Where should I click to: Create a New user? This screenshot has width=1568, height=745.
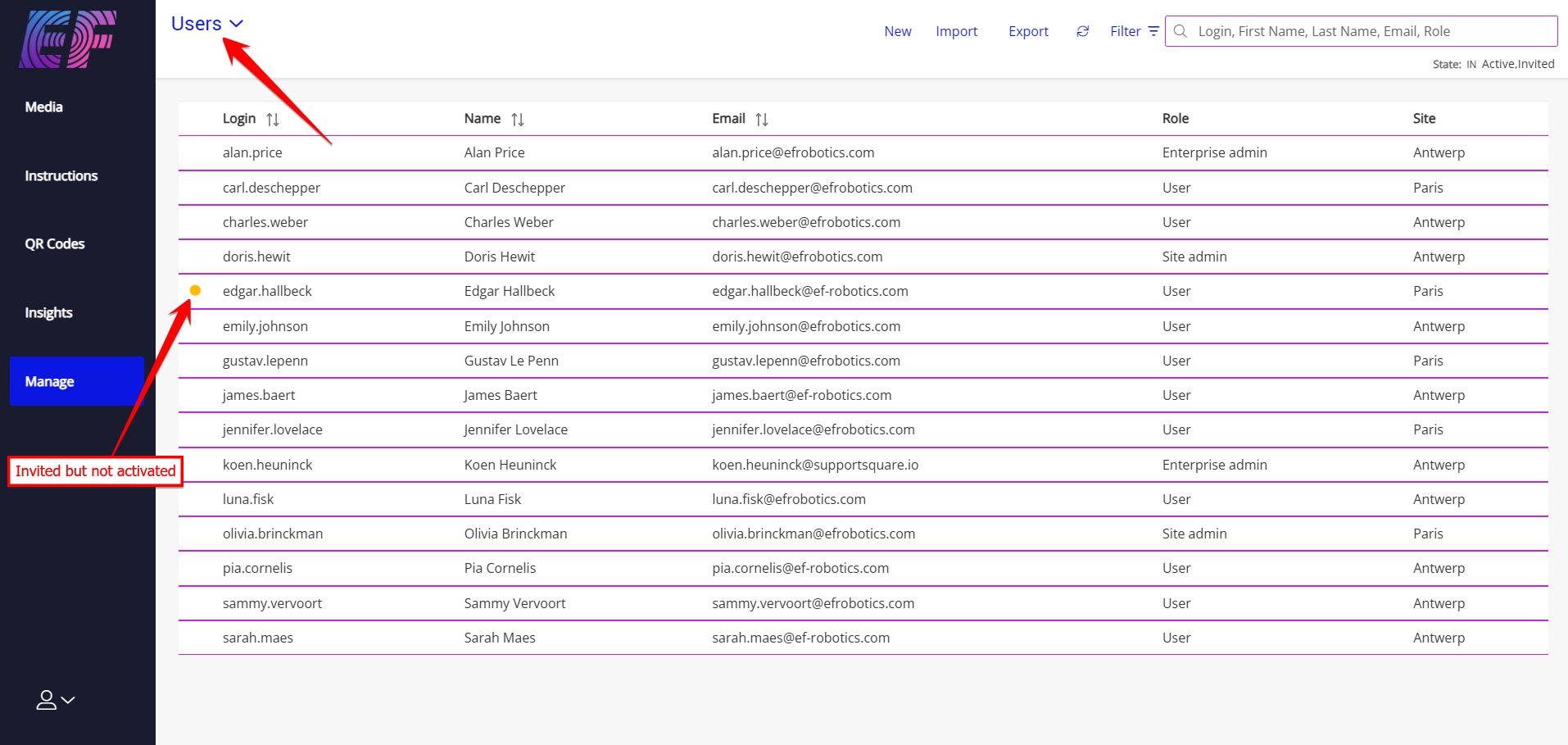tap(897, 31)
